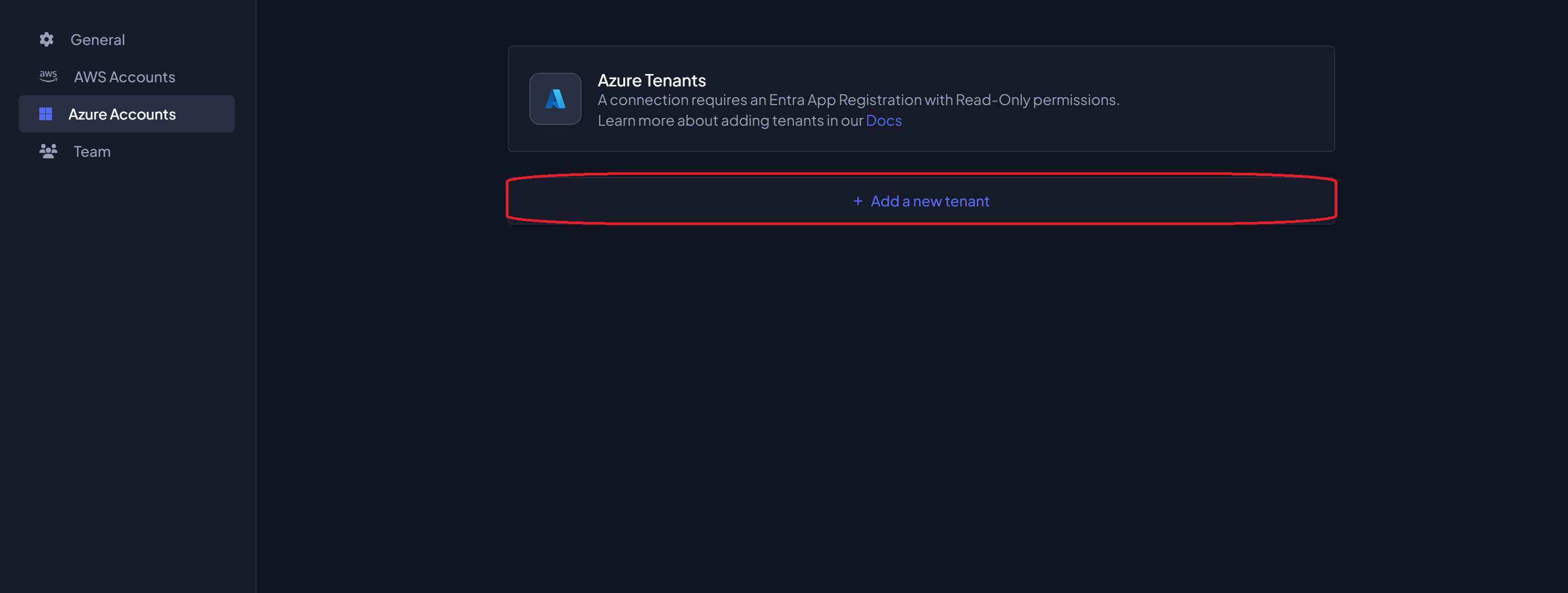This screenshot has height=593, width=1568.
Task: Select the settings cog for General options
Action: tap(46, 39)
